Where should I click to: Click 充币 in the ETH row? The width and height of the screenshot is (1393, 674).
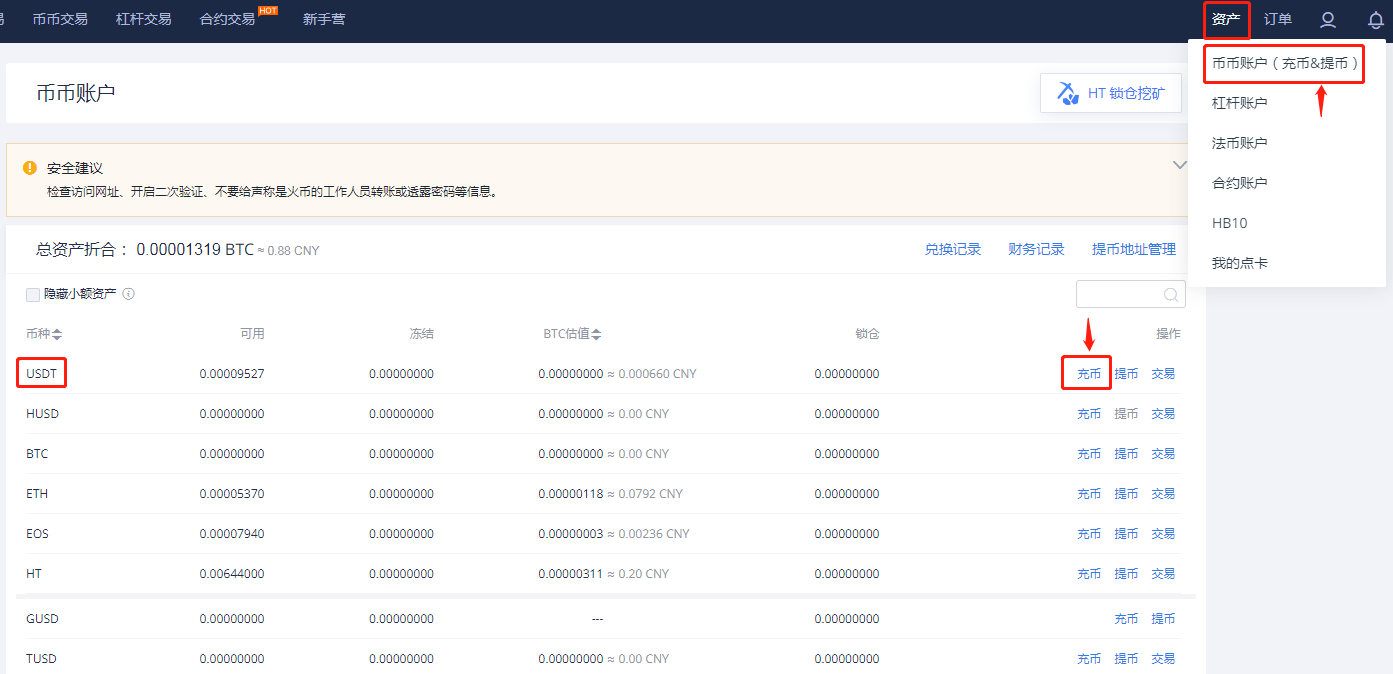click(1089, 494)
